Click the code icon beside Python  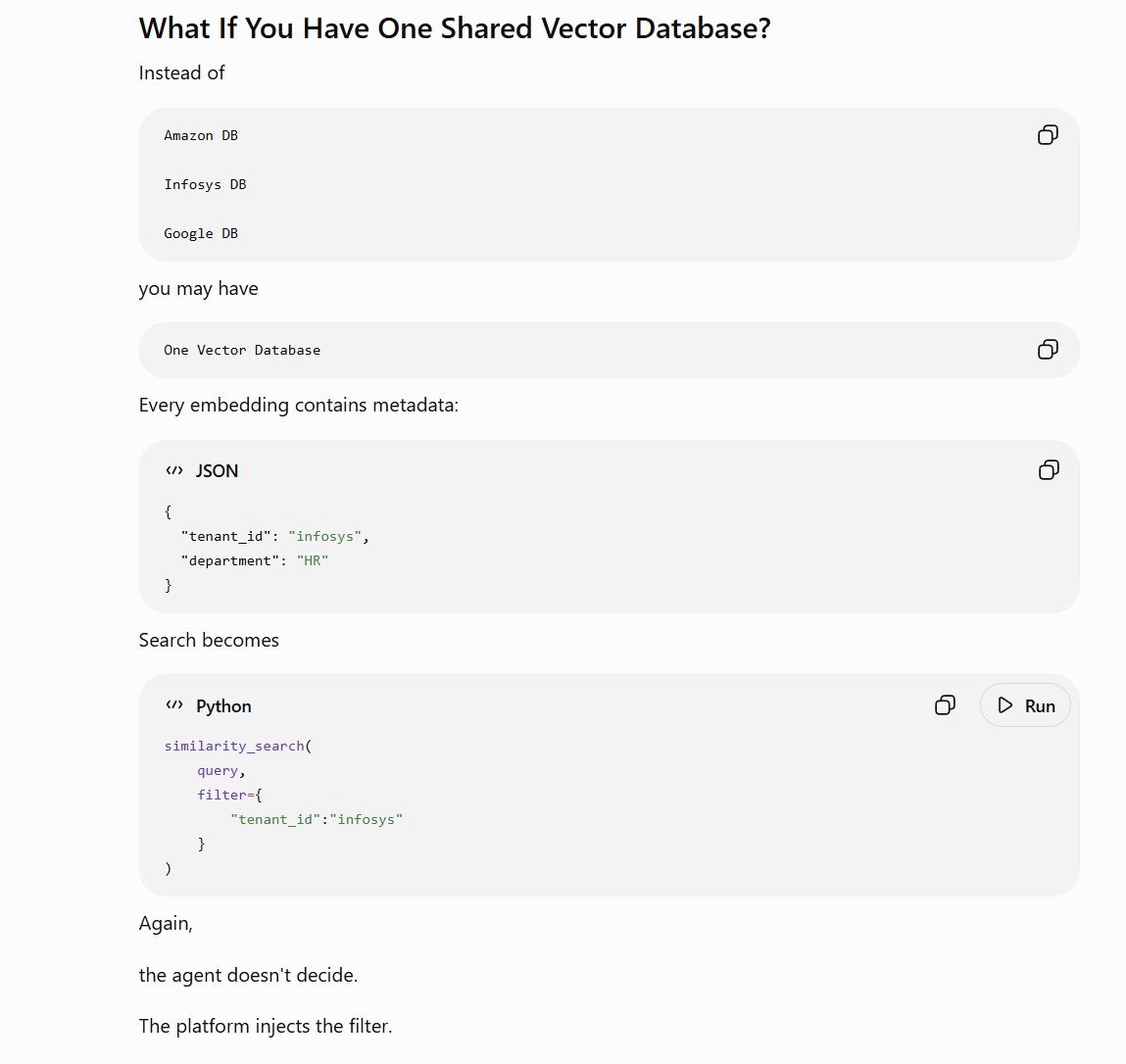(174, 705)
